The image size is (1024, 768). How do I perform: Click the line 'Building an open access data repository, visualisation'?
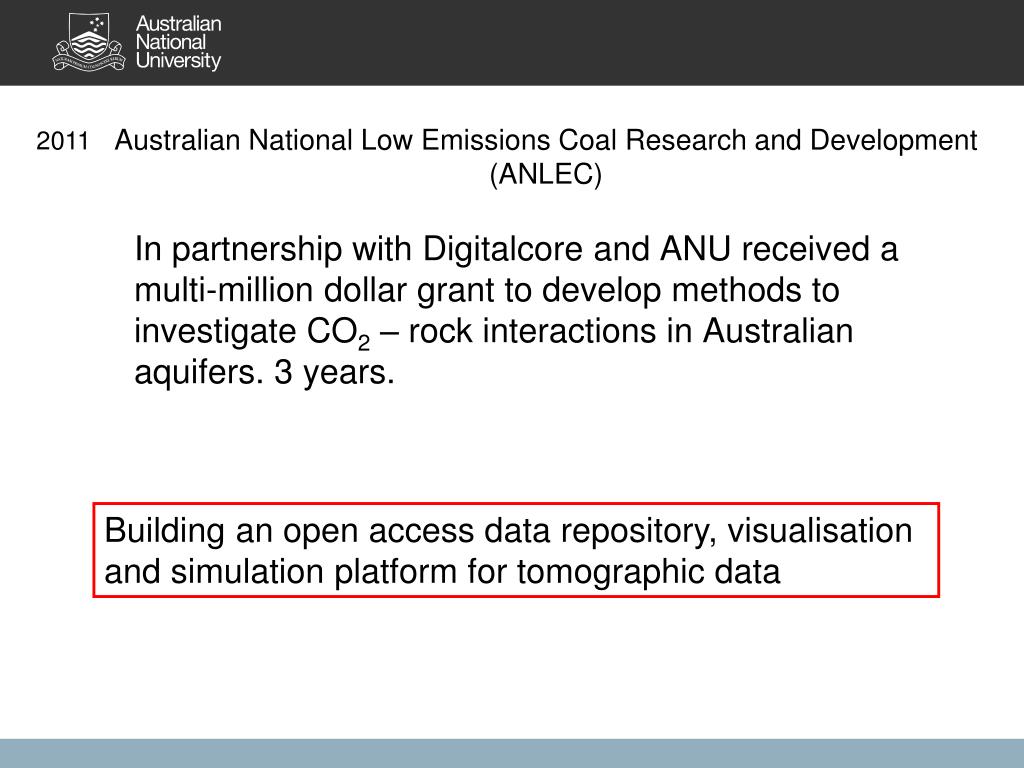click(508, 530)
